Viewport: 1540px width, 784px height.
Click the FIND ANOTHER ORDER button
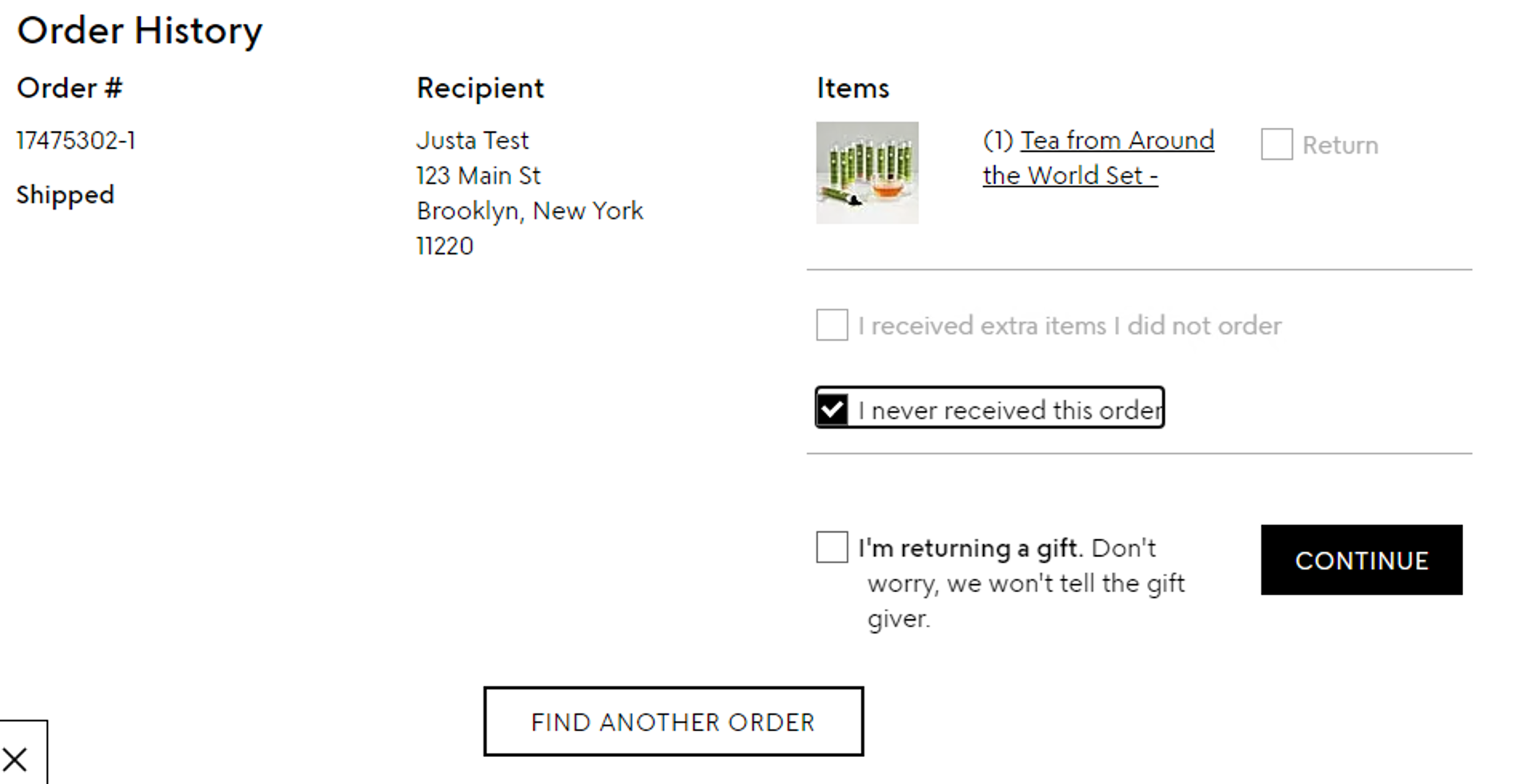click(x=673, y=722)
